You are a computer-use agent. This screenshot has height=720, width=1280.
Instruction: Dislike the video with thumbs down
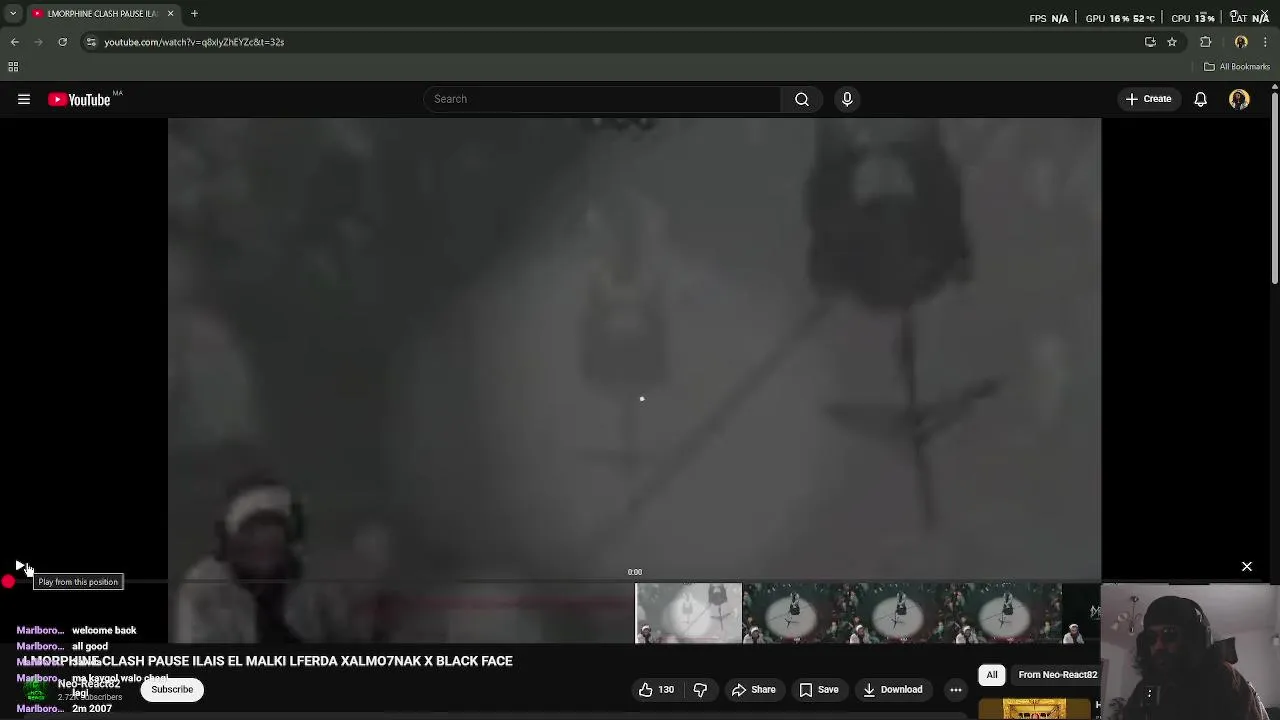700,689
